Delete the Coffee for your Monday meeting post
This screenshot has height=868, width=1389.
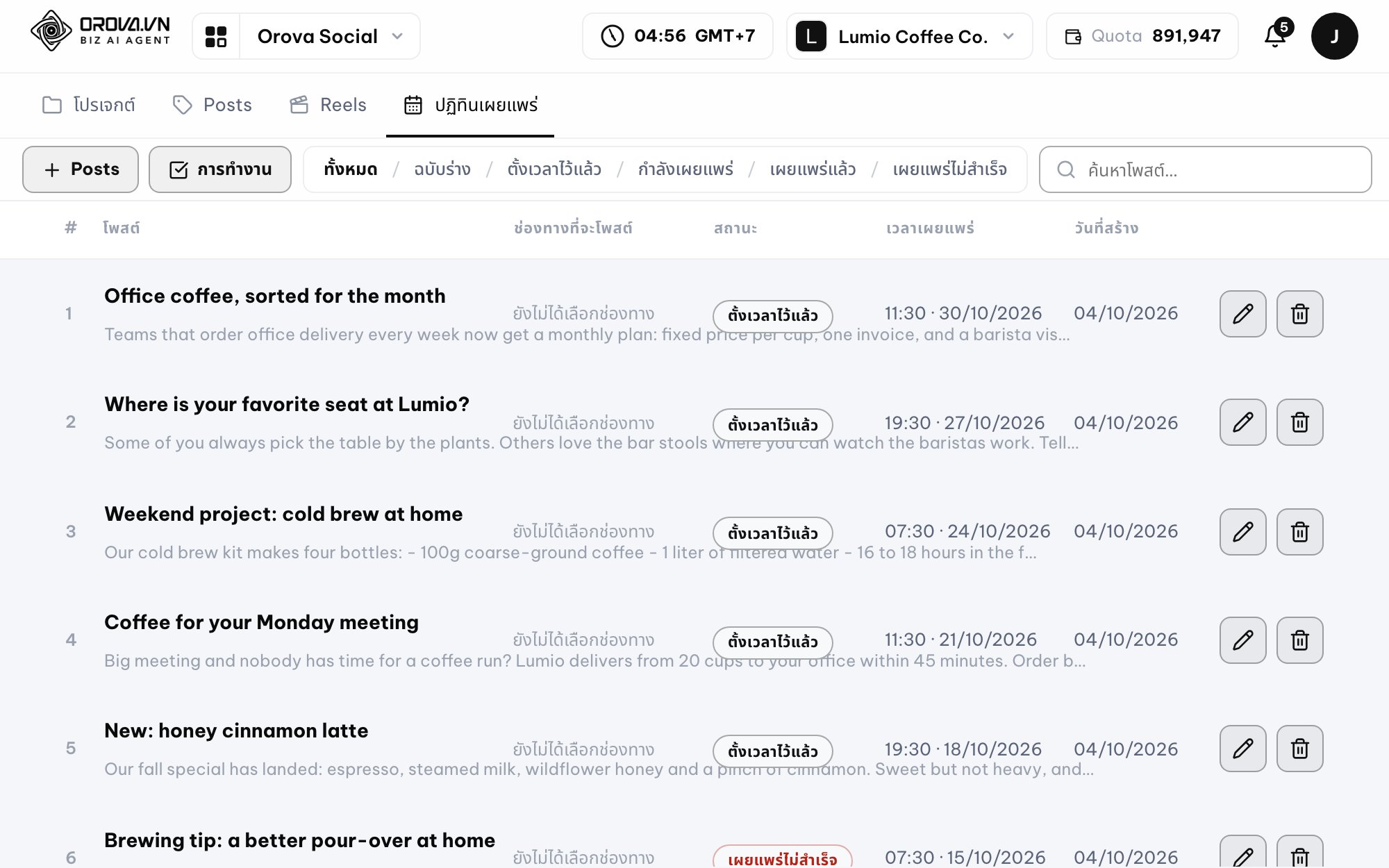[1300, 640]
